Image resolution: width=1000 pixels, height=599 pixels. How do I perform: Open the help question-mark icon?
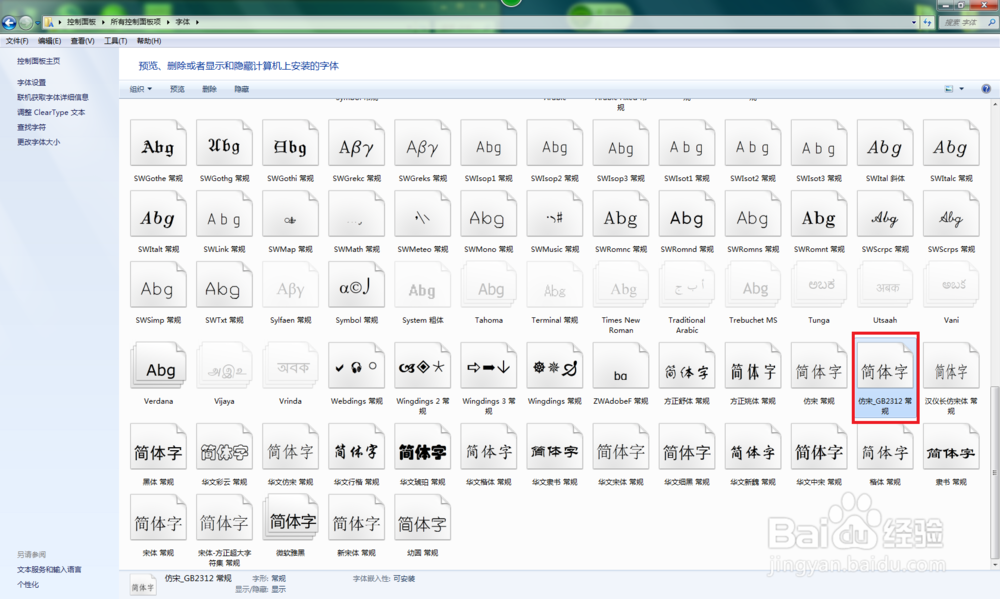click(x=986, y=89)
